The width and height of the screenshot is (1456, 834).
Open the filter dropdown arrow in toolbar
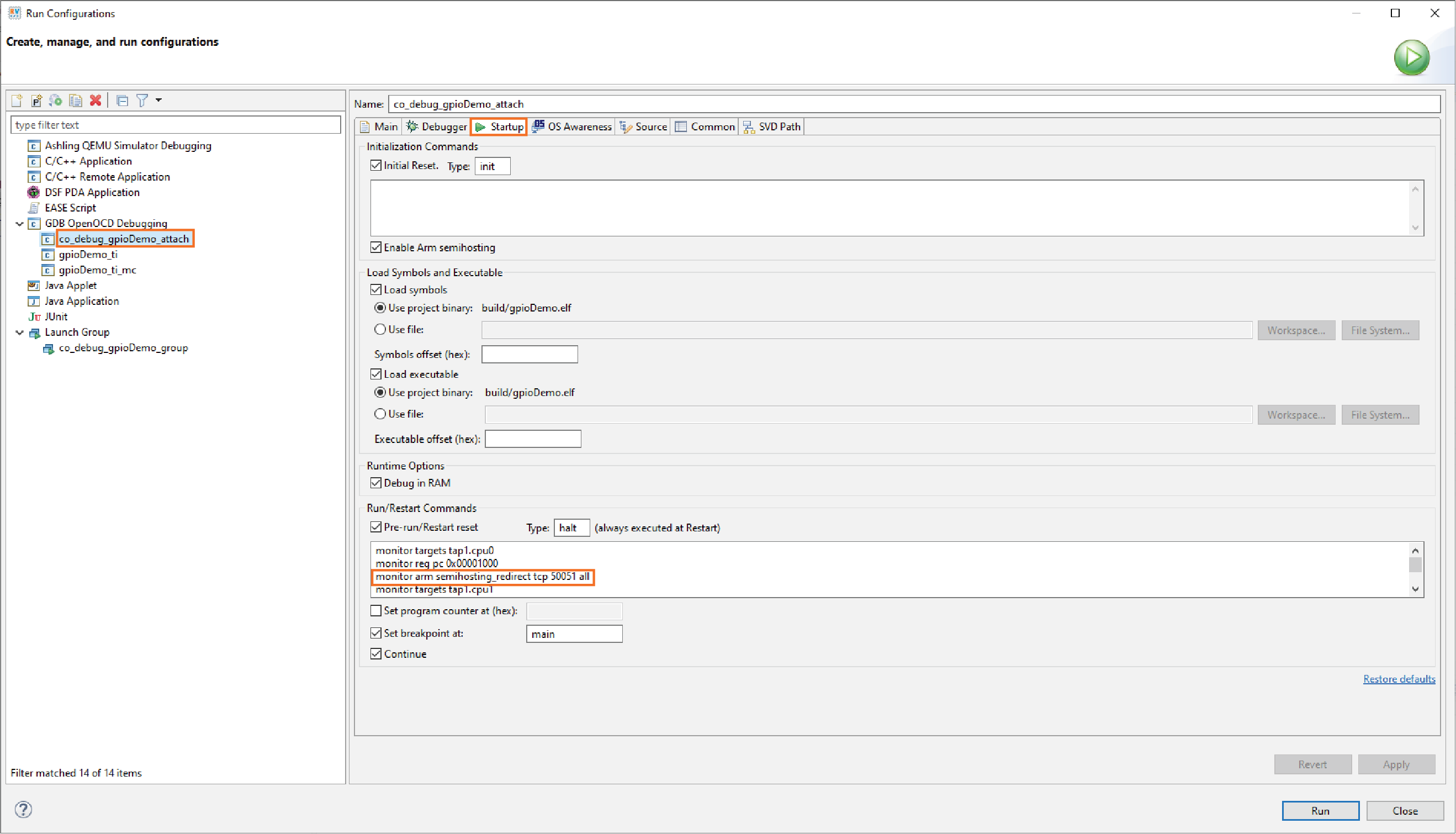tap(158, 100)
